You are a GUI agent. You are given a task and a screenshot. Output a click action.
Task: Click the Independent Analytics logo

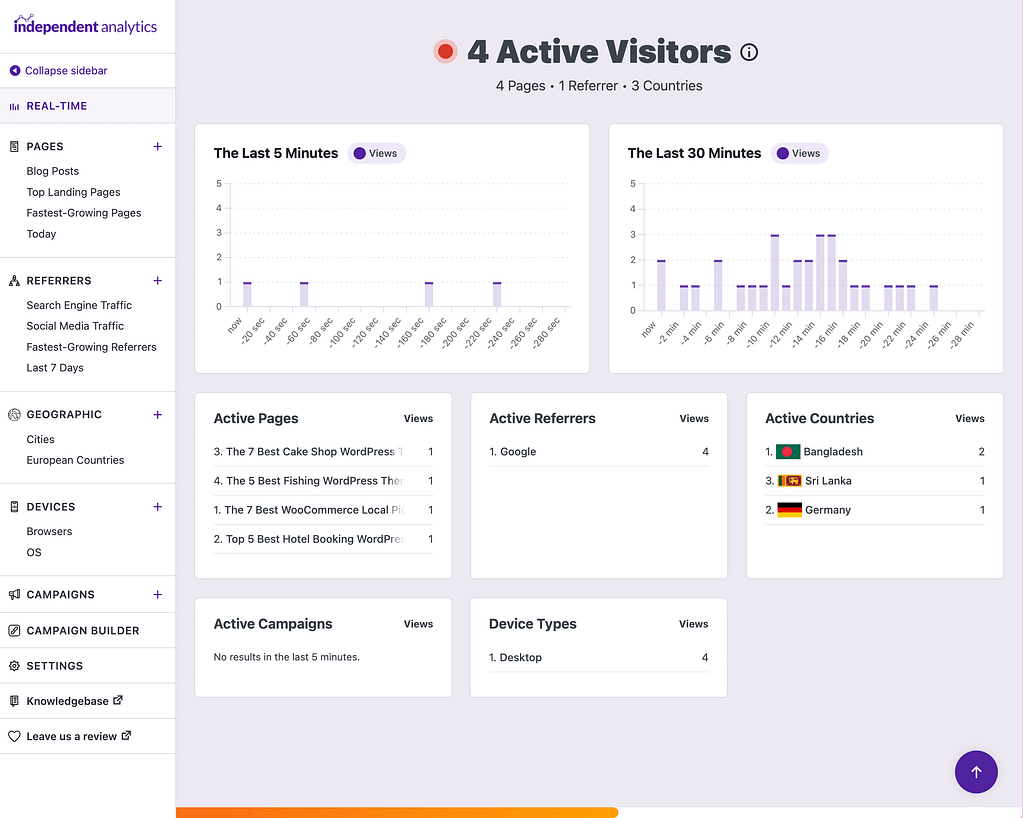click(x=85, y=25)
